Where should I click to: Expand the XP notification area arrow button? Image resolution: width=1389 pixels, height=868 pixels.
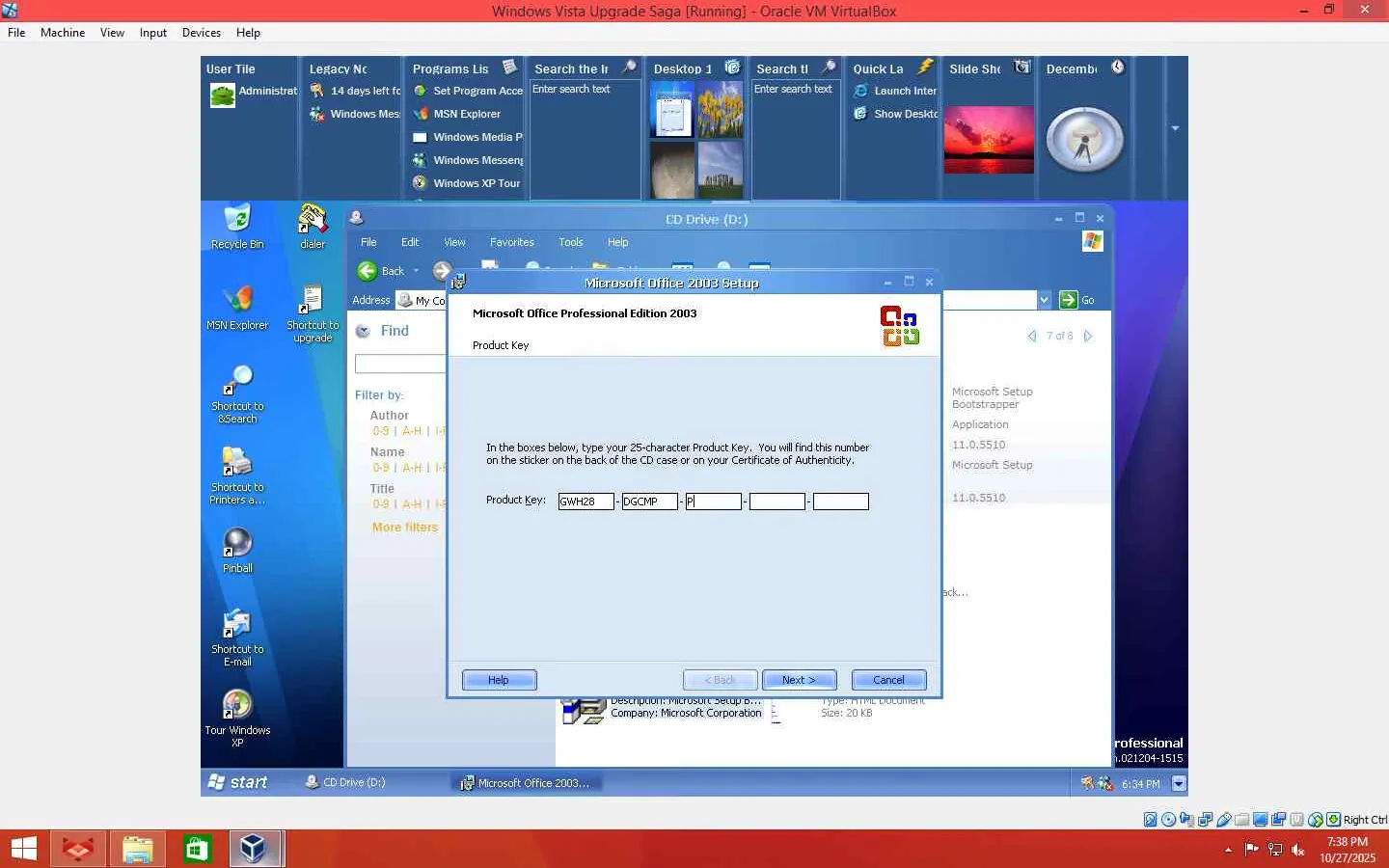1178,784
